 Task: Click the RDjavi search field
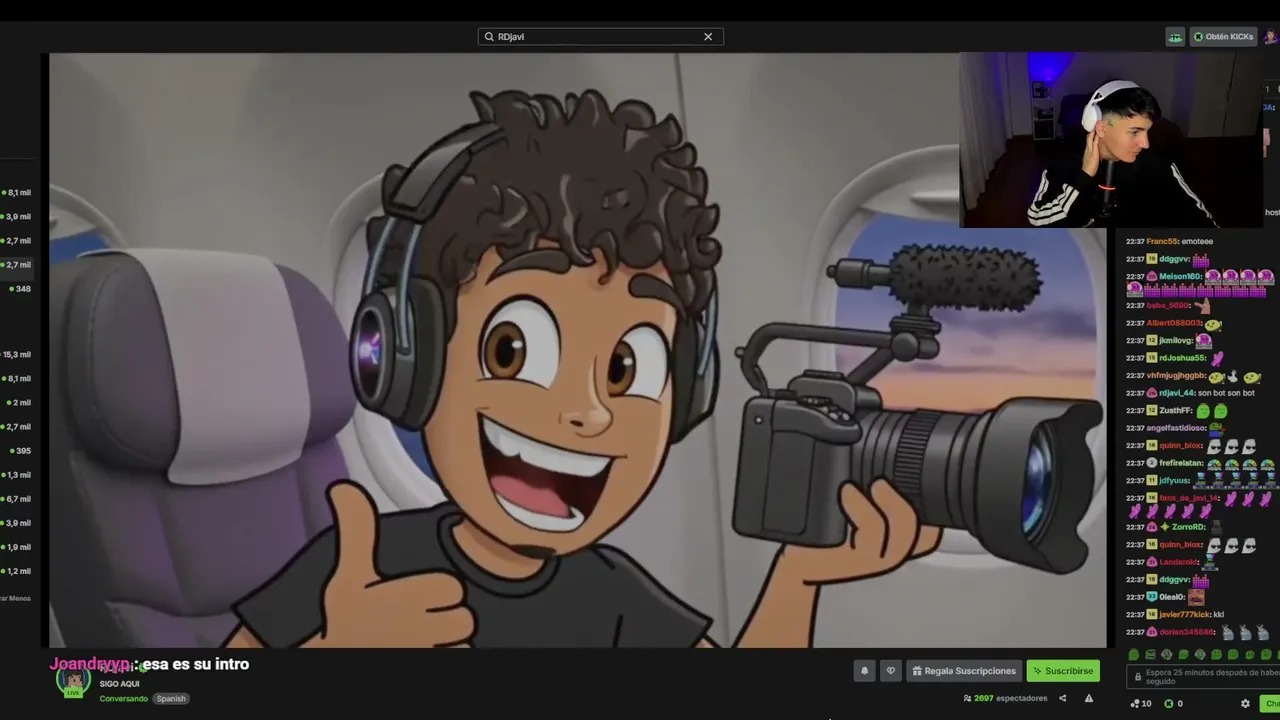pyautogui.click(x=600, y=37)
